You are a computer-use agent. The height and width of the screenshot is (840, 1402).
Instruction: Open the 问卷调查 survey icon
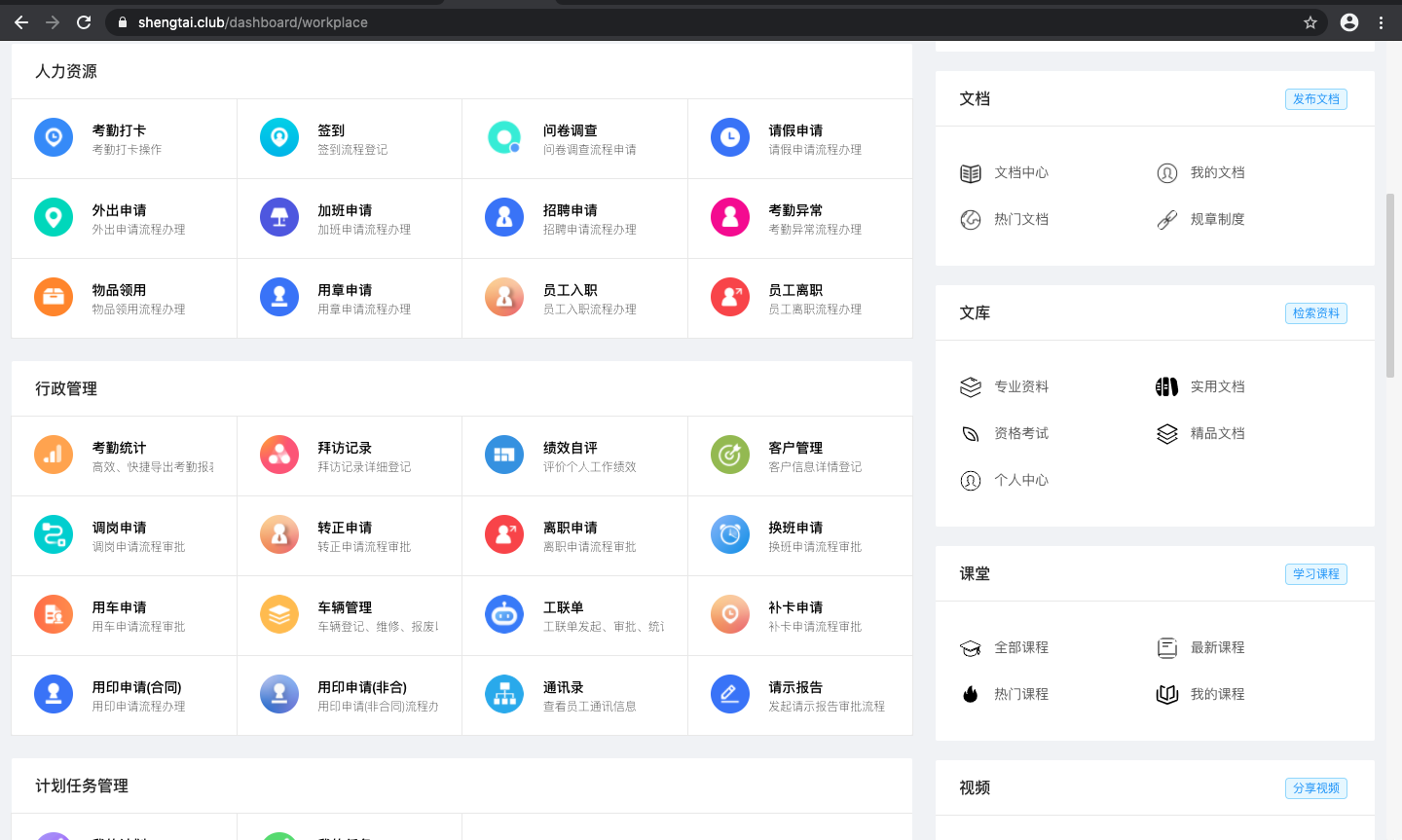(504, 137)
